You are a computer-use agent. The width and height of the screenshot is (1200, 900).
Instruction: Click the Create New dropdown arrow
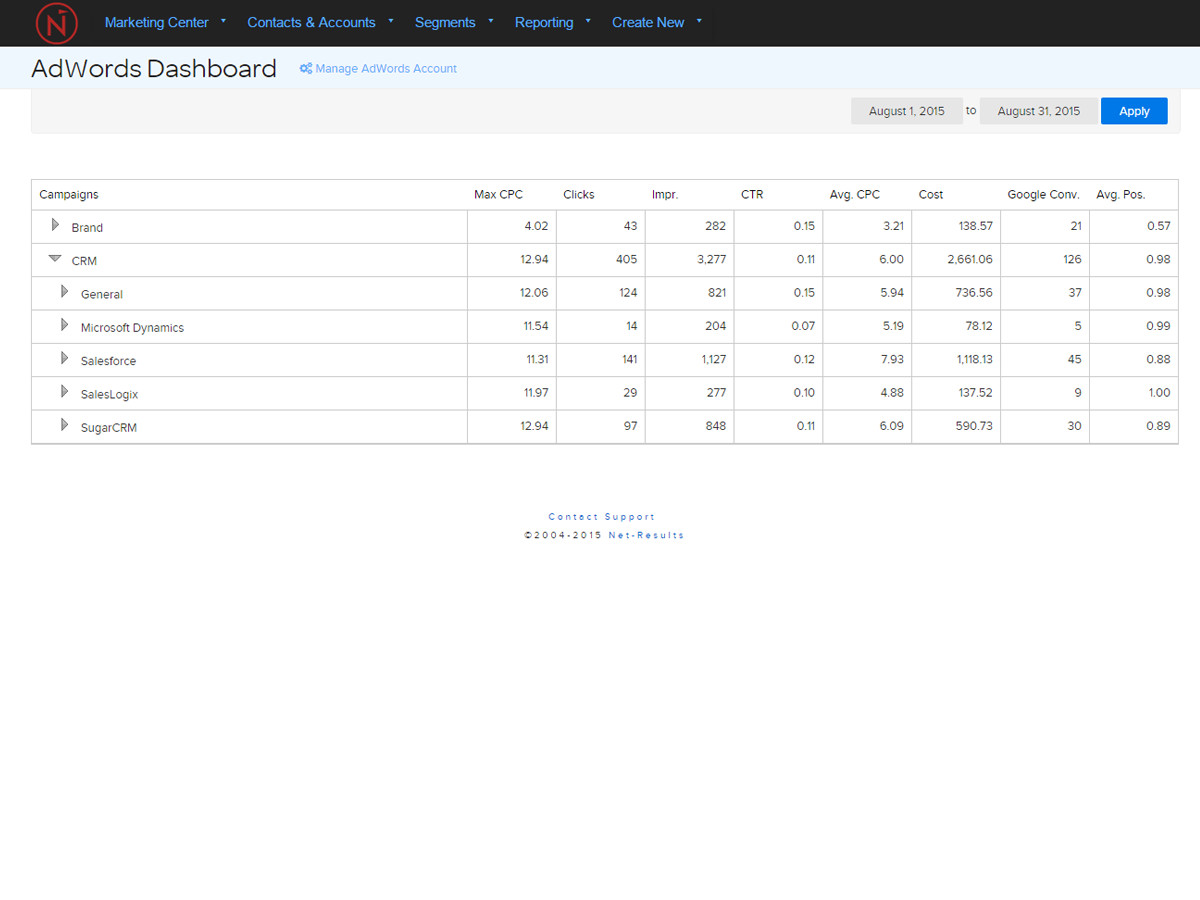tap(699, 20)
